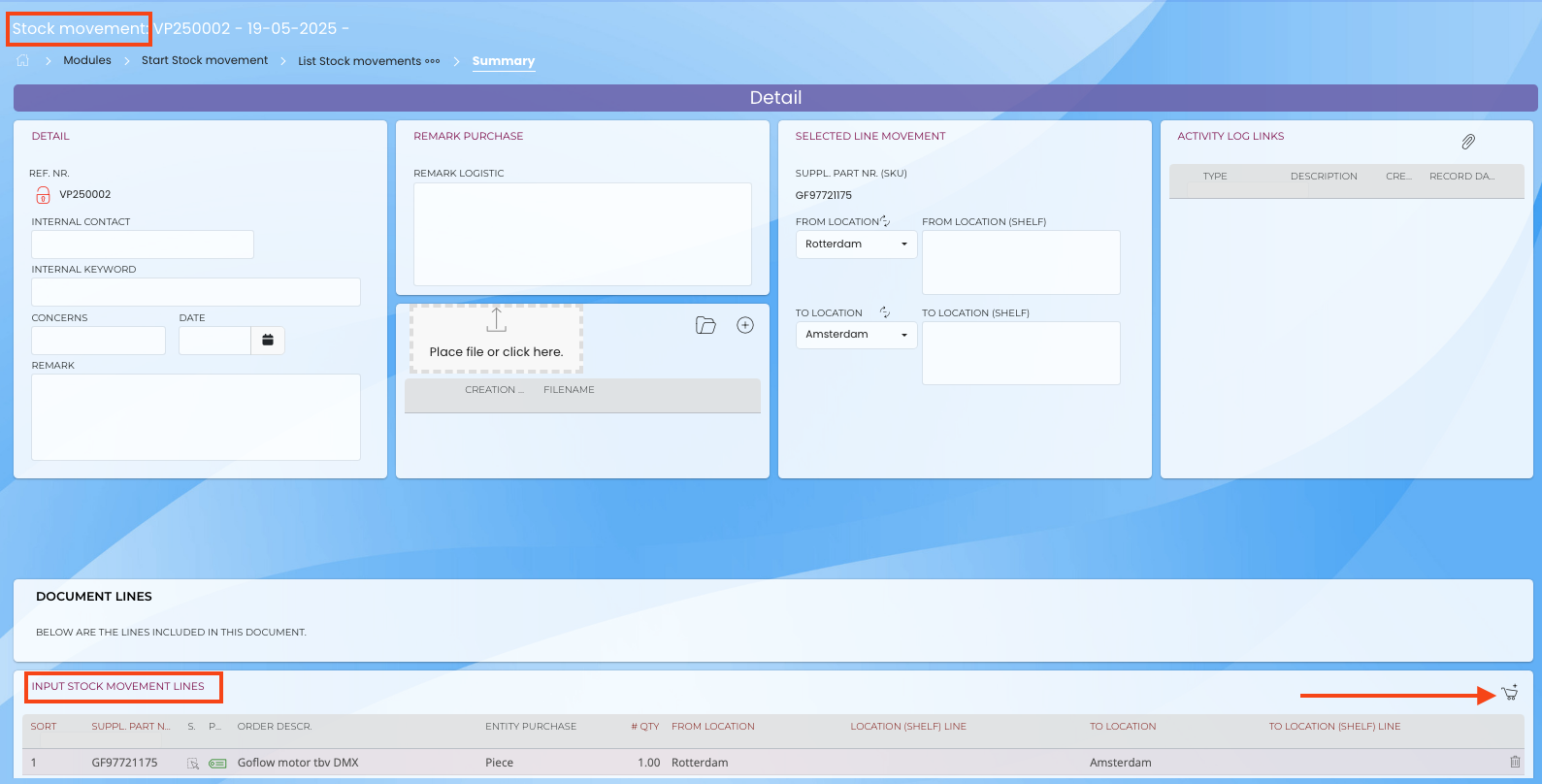Sort activity log by Record Da.. column
The width and height of the screenshot is (1542, 784).
[x=1461, y=177]
